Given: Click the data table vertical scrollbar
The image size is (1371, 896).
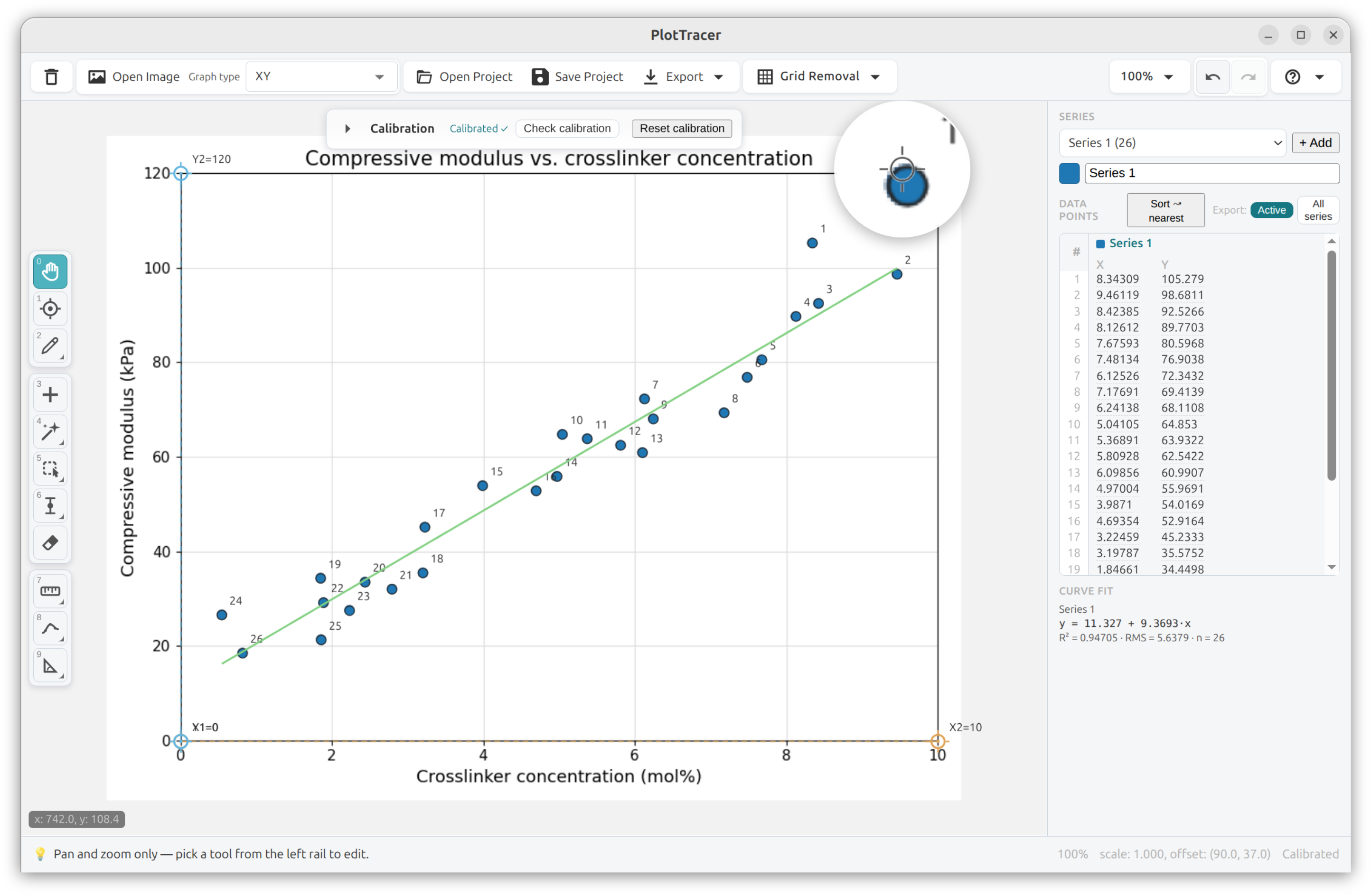Looking at the screenshot, I should click(1331, 365).
